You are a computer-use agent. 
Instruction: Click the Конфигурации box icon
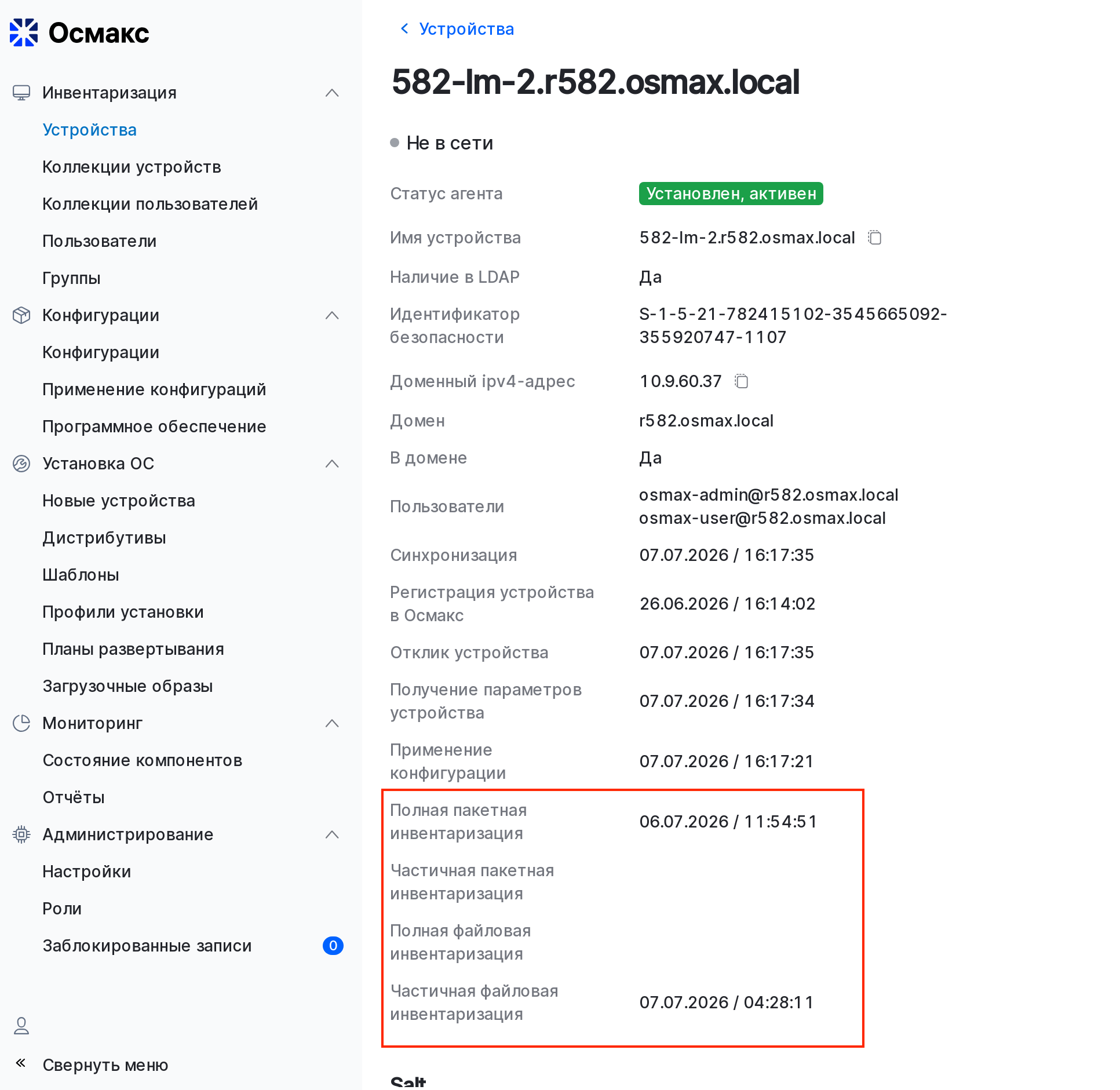coord(21,315)
